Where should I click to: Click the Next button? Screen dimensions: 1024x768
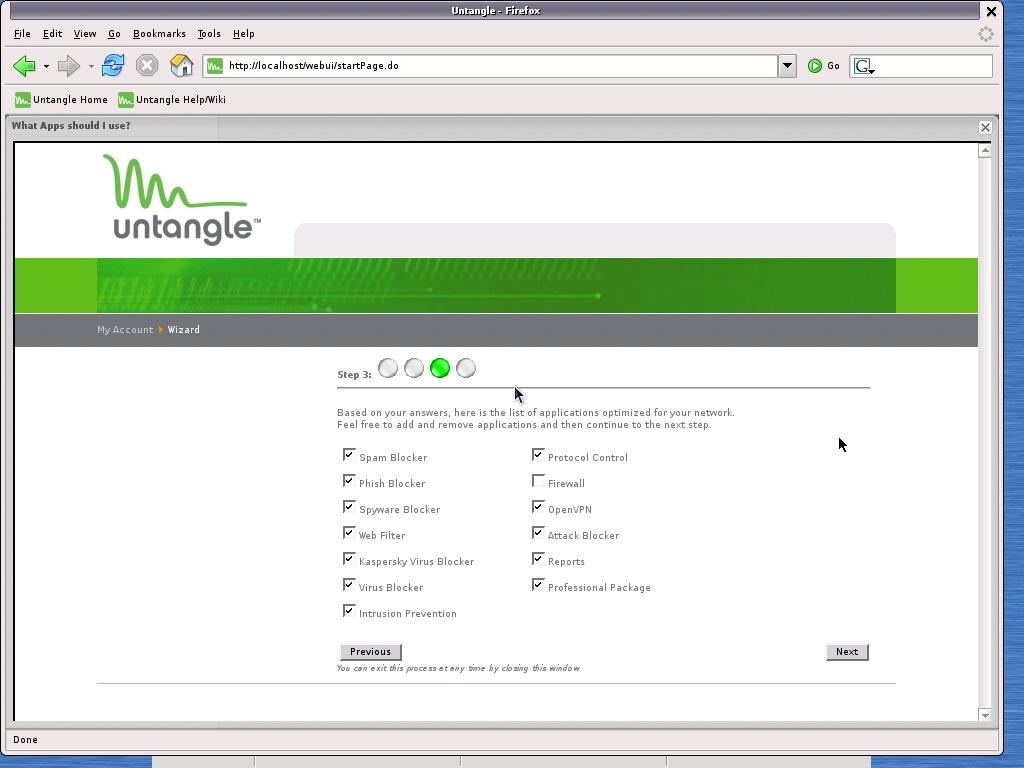pos(847,652)
